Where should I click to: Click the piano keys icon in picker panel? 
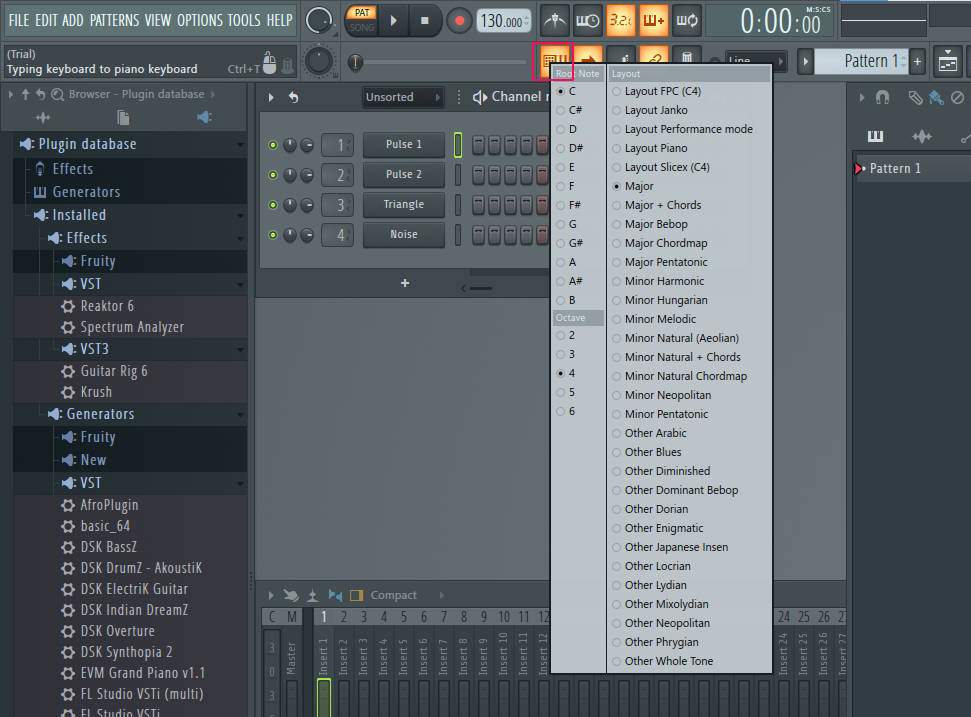tap(875, 136)
